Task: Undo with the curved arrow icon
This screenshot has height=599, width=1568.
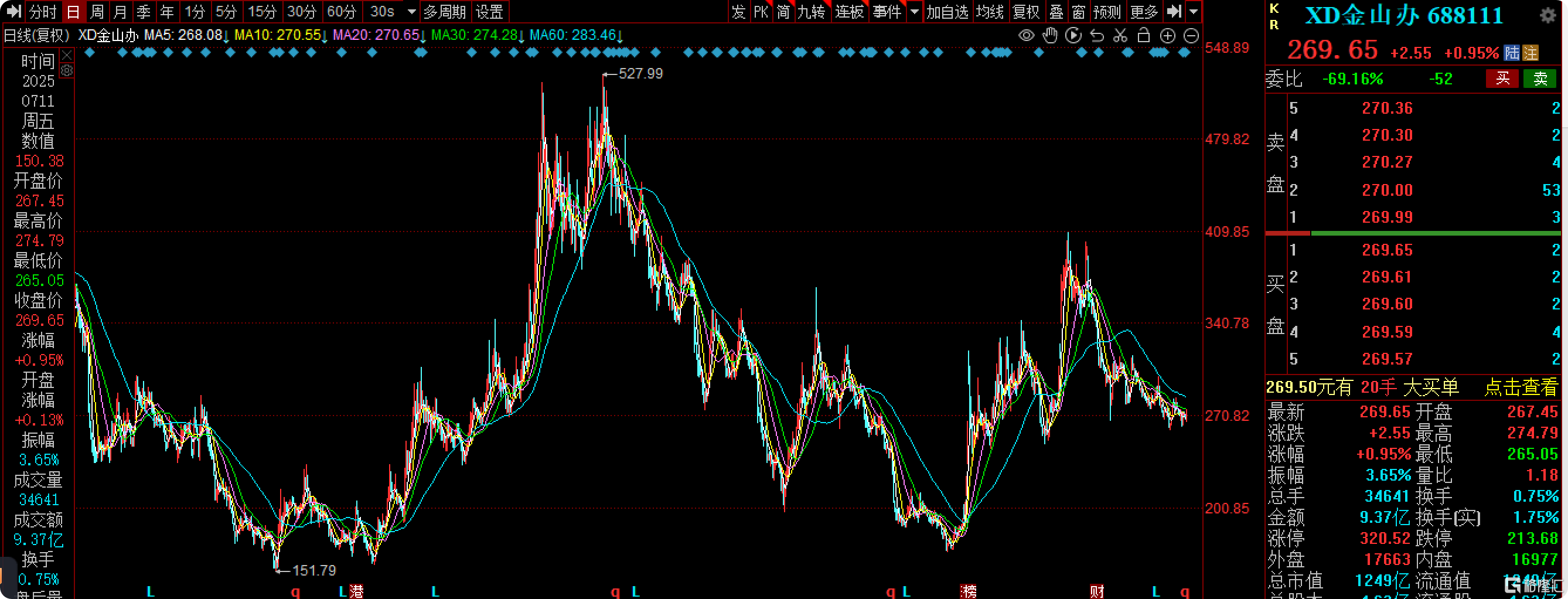Action: 1097,35
